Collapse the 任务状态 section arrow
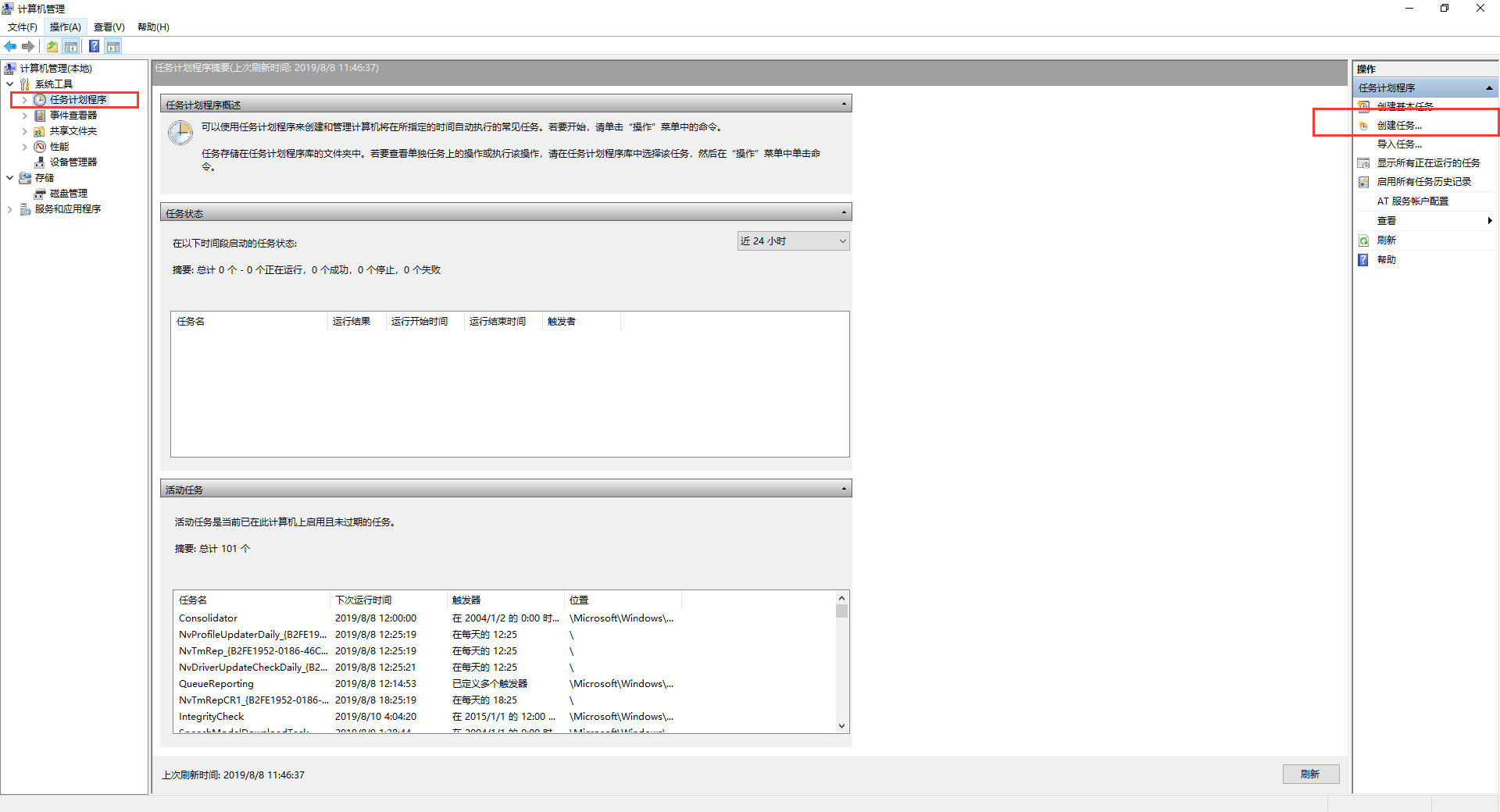 (844, 212)
